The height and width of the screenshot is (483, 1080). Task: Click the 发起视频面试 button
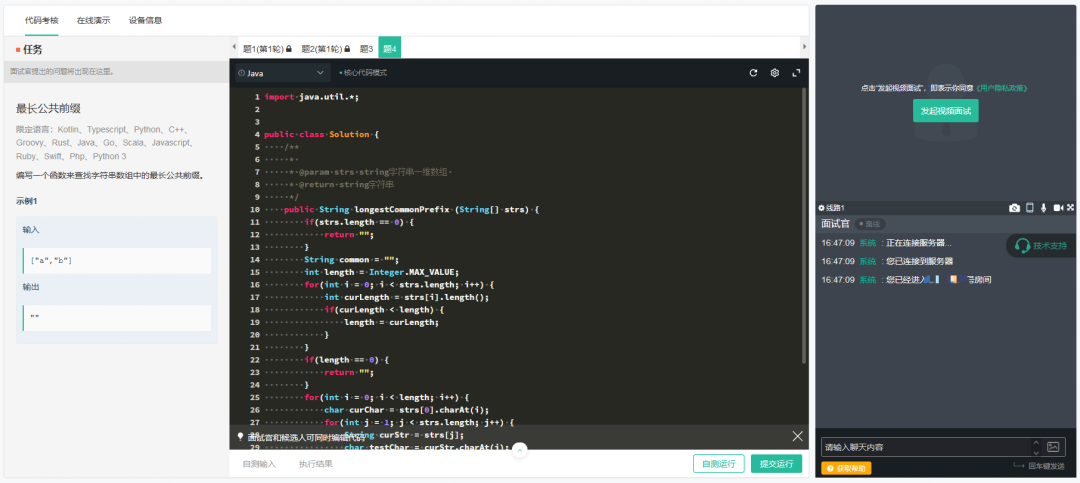point(946,110)
